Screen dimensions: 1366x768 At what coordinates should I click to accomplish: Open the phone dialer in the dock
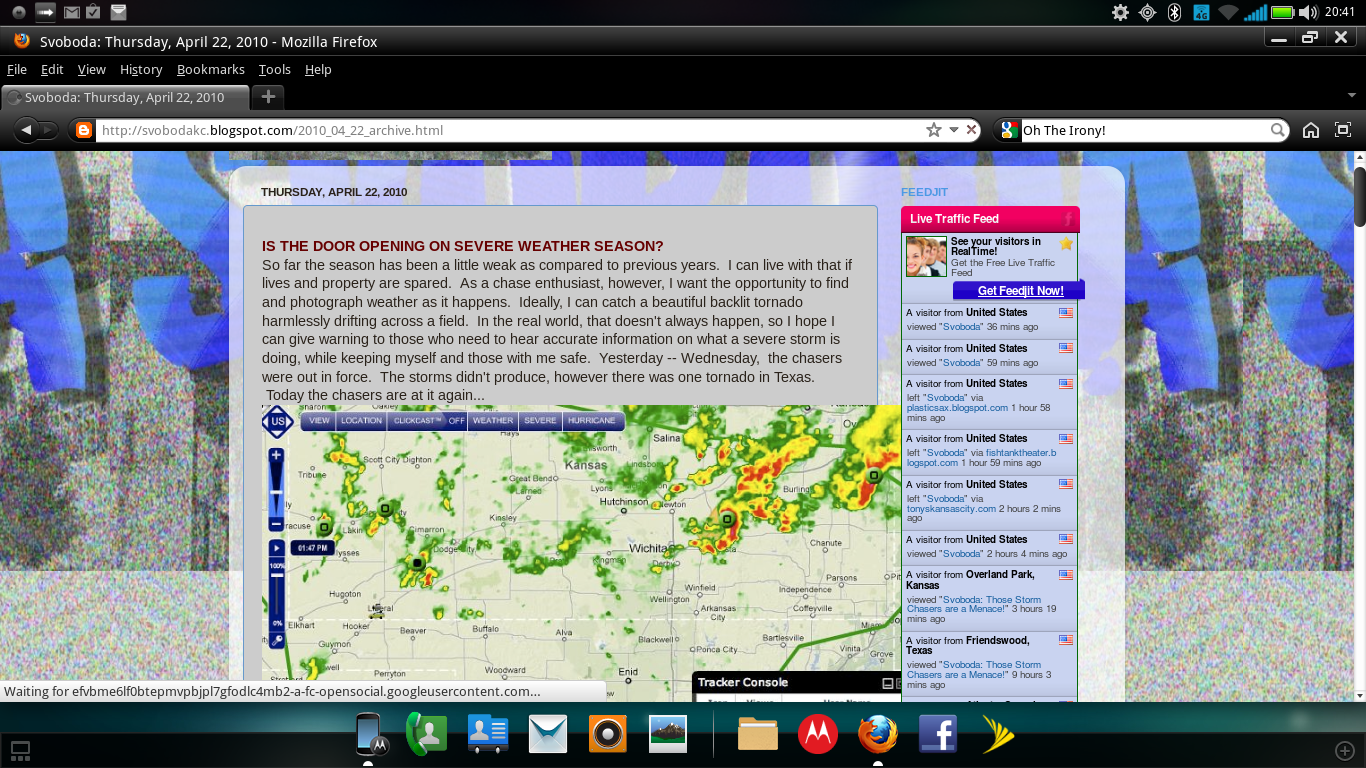(x=427, y=735)
